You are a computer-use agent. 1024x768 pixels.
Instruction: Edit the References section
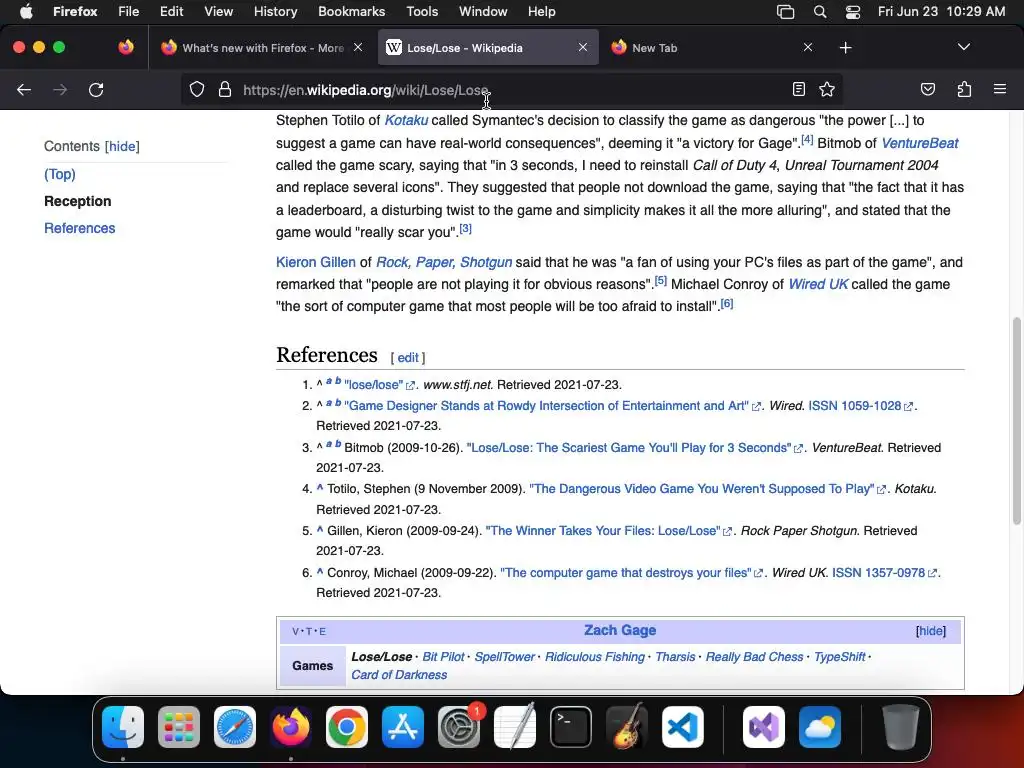click(x=408, y=358)
